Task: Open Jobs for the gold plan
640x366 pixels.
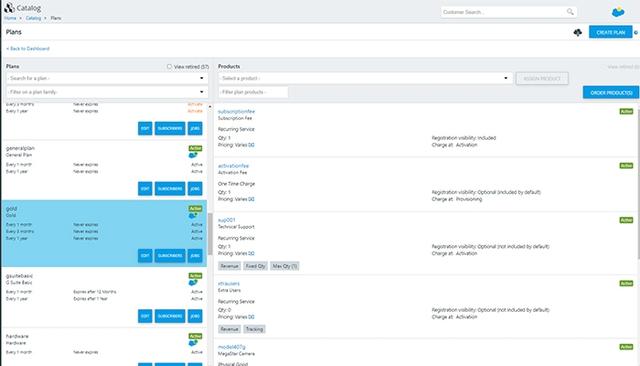Action: click(x=195, y=256)
